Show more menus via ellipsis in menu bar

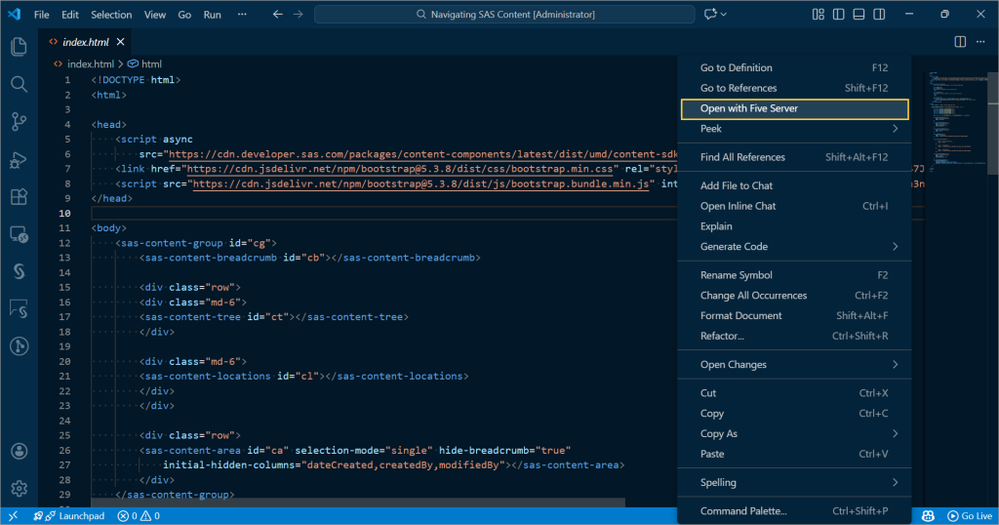[x=242, y=14]
